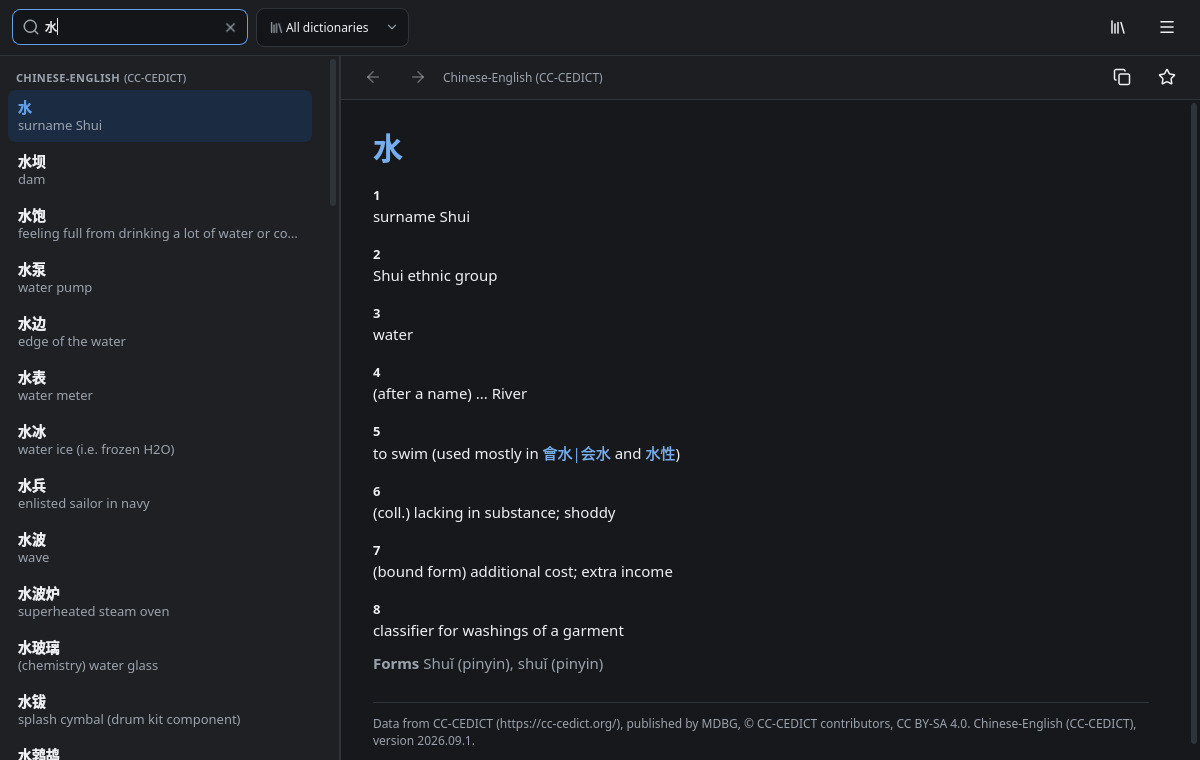Select the 水钹 splash cymbal result
Screen dimensions: 1200x760
pyautogui.click(x=160, y=710)
